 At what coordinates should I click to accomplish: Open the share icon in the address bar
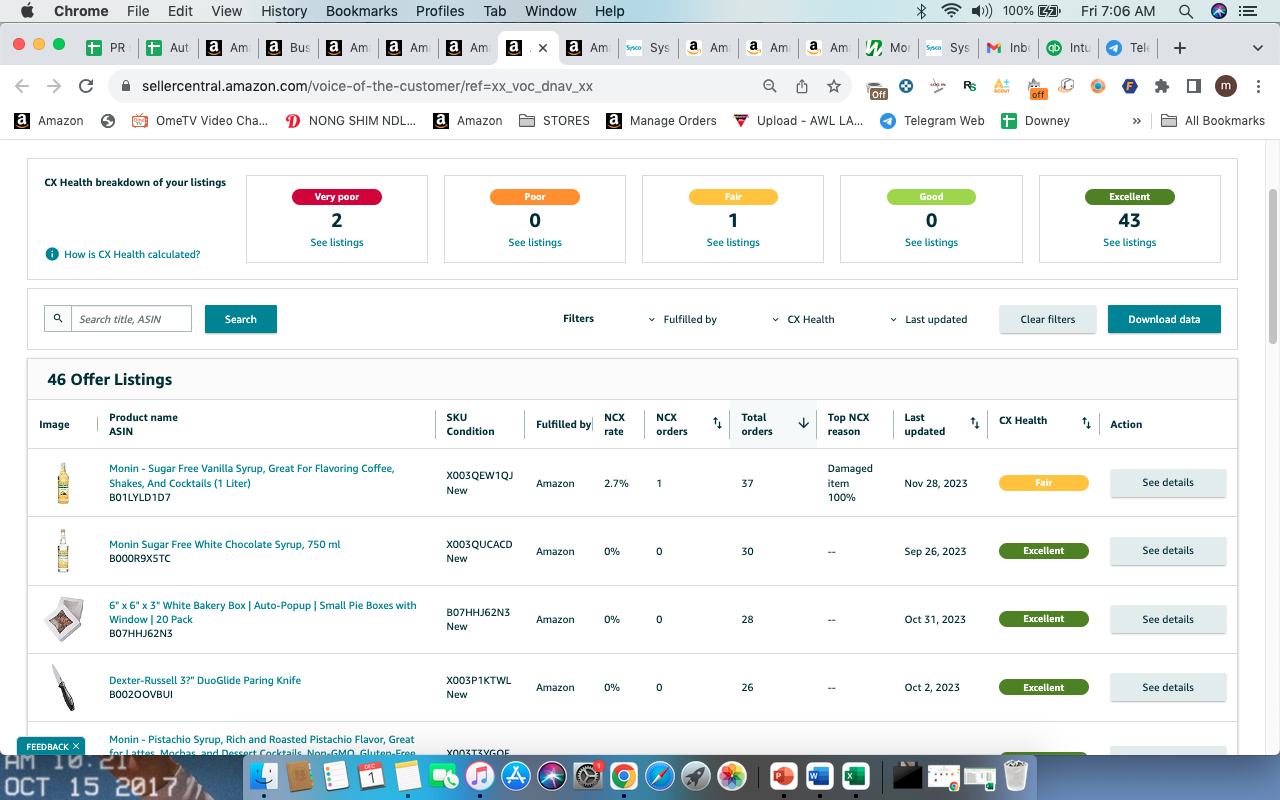[x=802, y=86]
